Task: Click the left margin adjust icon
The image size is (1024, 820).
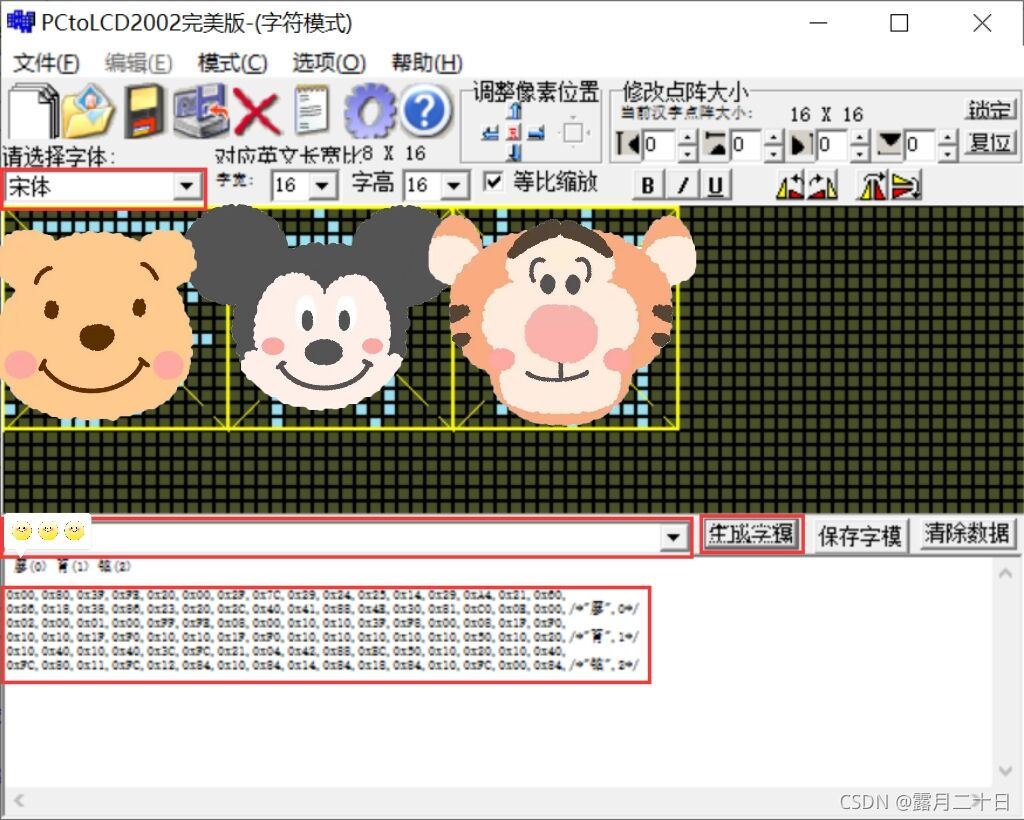Action: click(x=628, y=144)
